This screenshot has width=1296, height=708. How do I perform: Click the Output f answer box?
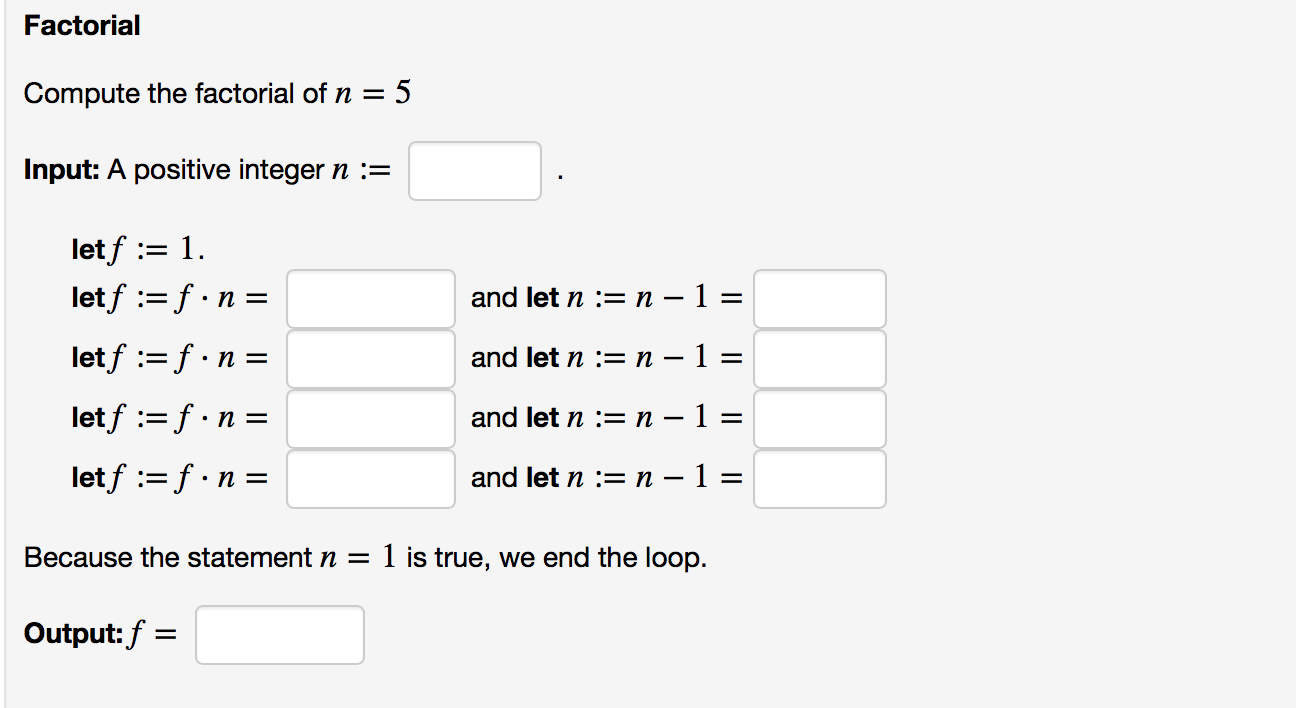coord(279,634)
